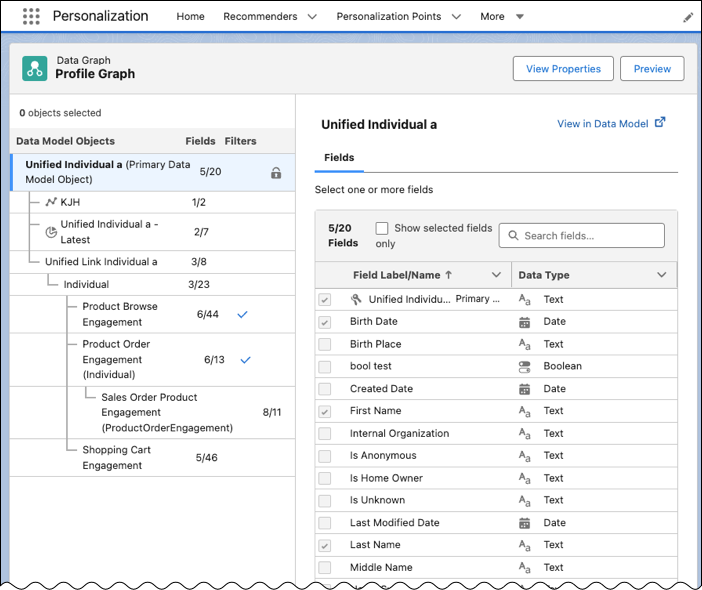
Task: Select the Unified Link Individual a row
Action: click(x=153, y=262)
